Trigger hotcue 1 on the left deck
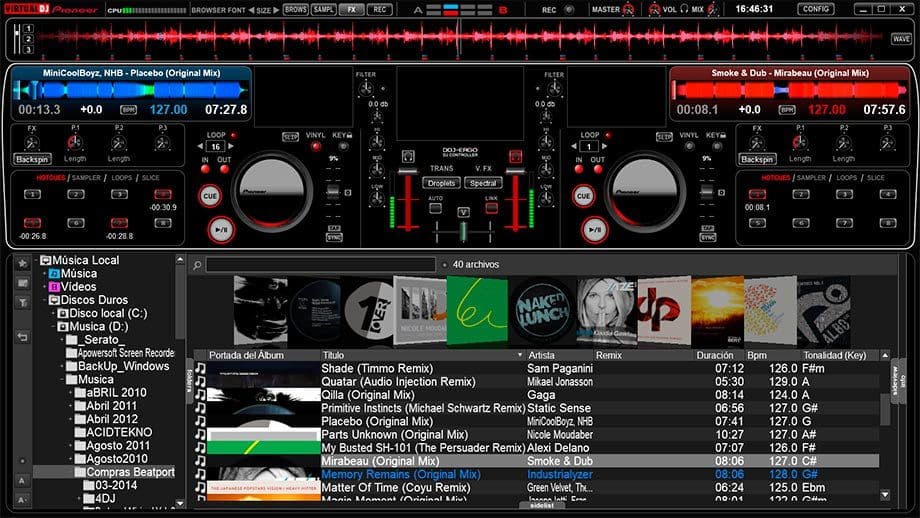This screenshot has height=518, width=920. pyautogui.click(x=32, y=194)
